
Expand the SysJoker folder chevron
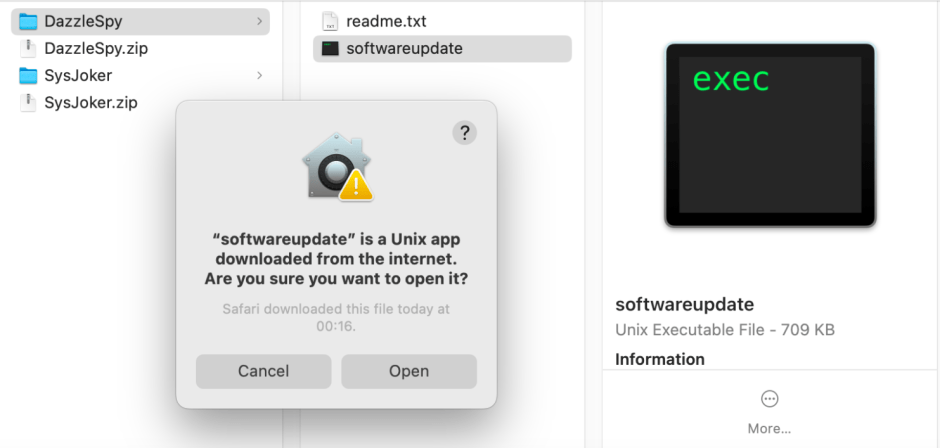(x=260, y=75)
